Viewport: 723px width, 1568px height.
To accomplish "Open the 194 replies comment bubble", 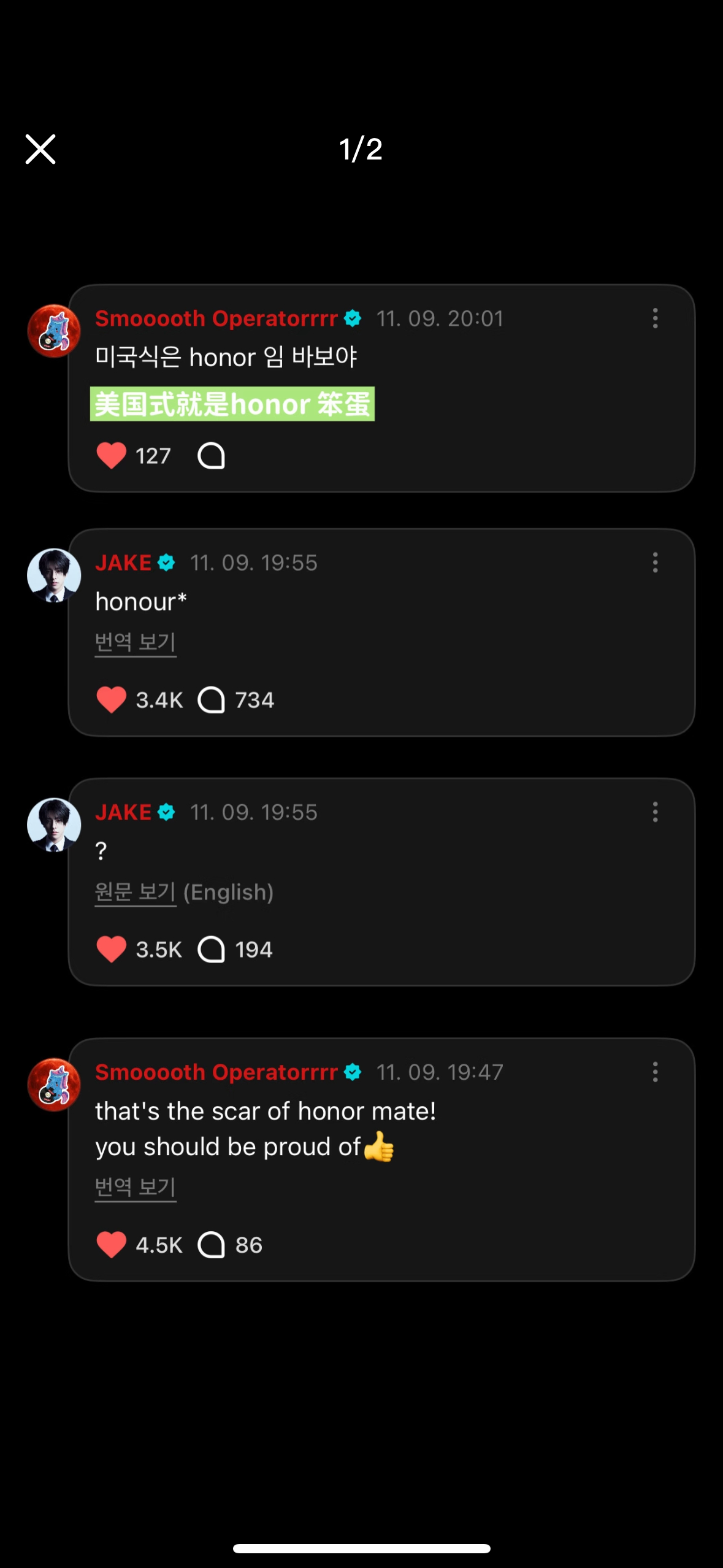I will click(x=212, y=950).
